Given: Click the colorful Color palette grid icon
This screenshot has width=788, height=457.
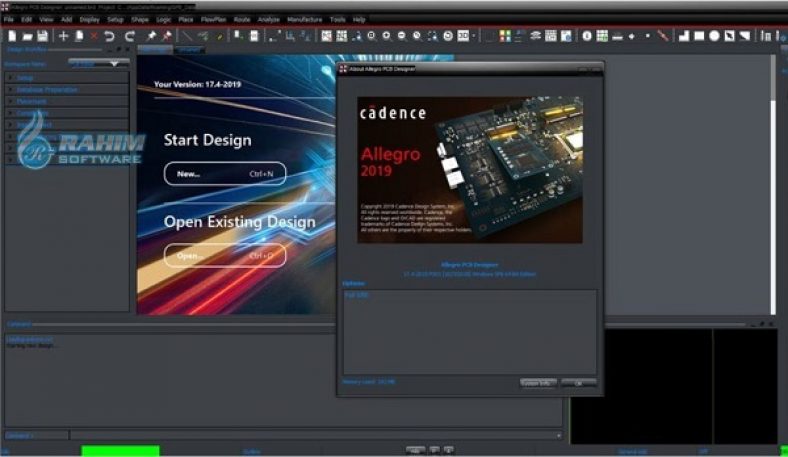Looking at the screenshot, I should click(x=504, y=36).
